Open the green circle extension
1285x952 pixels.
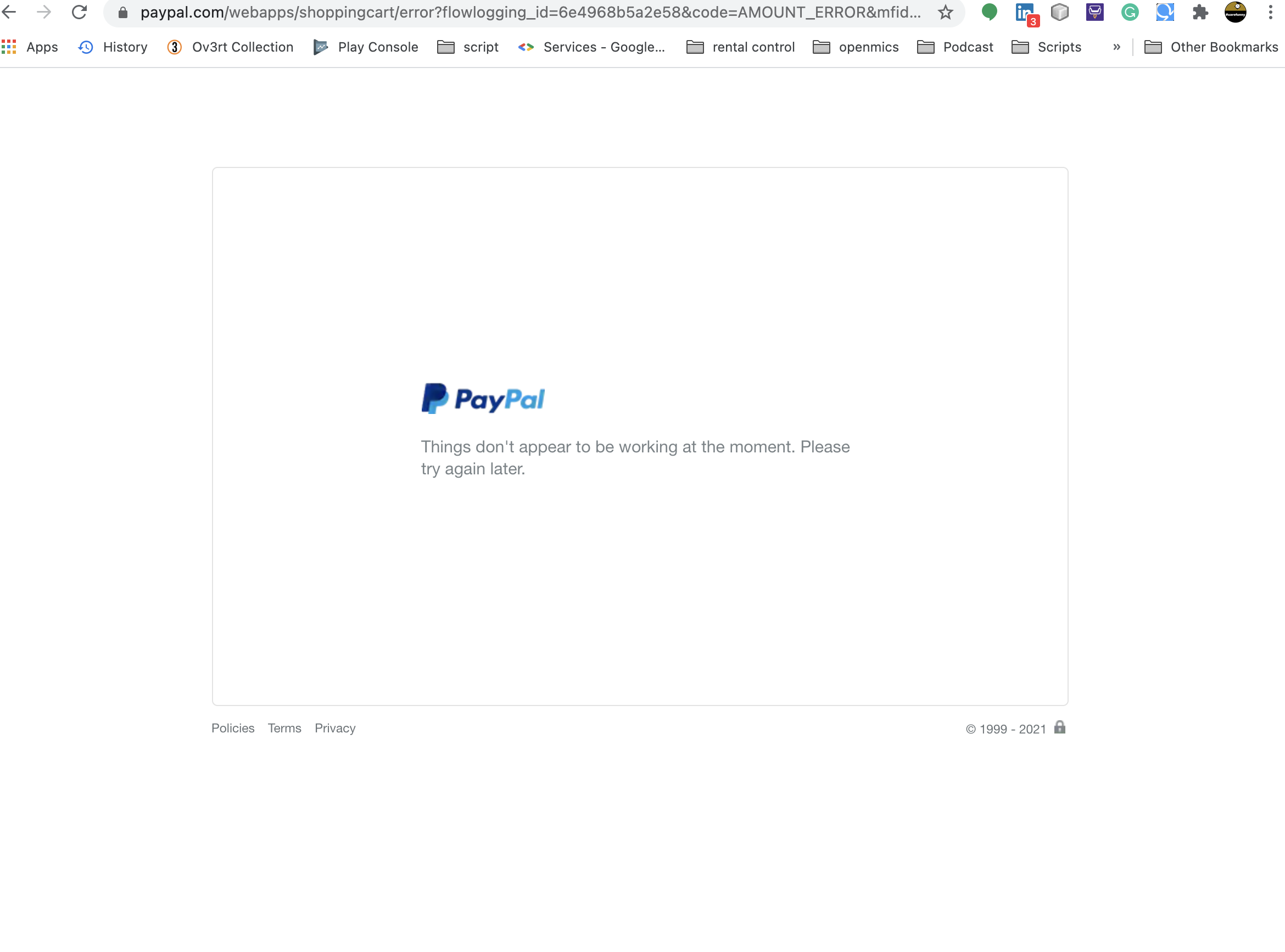[990, 12]
